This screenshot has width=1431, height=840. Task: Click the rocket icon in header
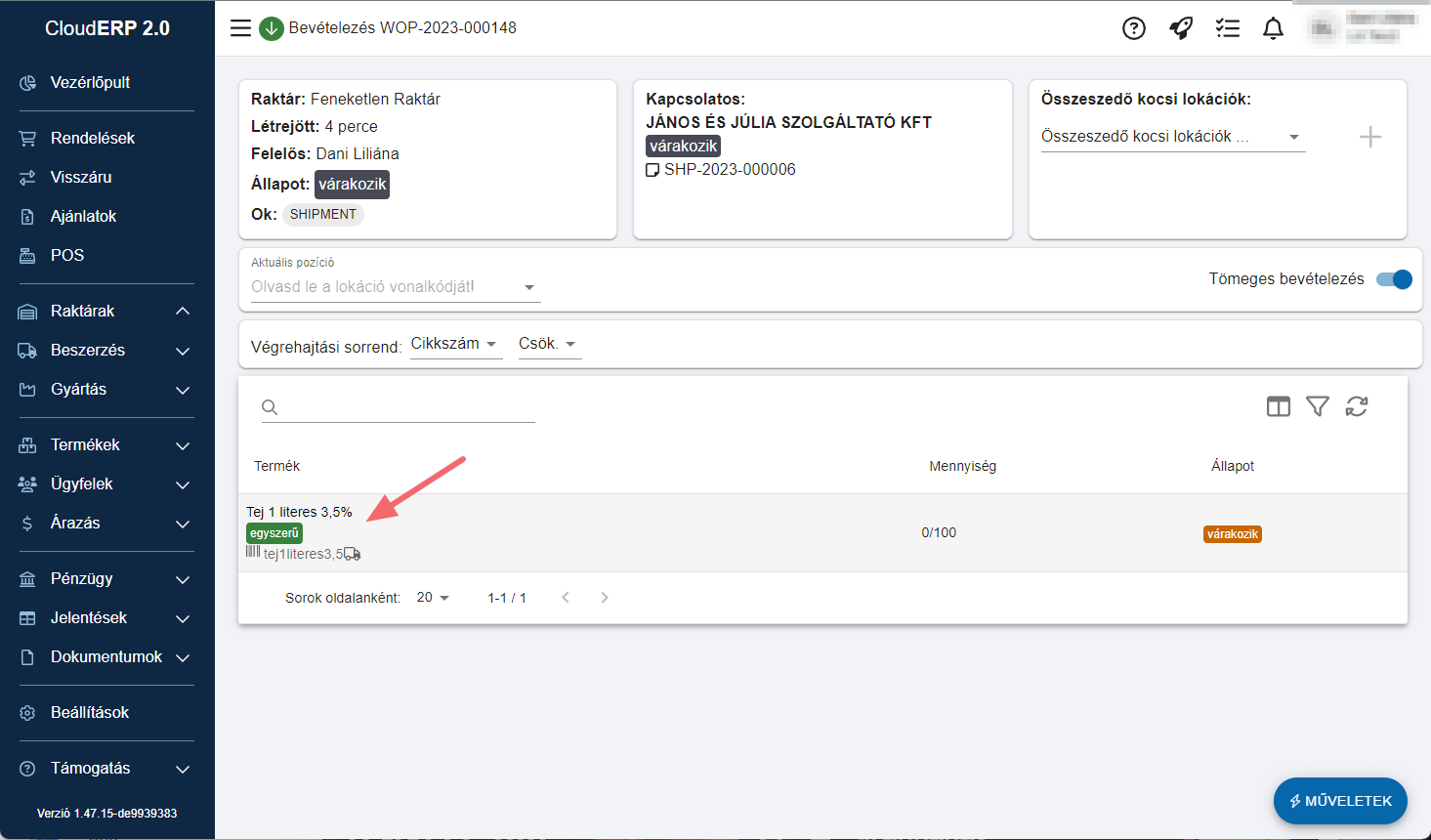pyautogui.click(x=1181, y=28)
